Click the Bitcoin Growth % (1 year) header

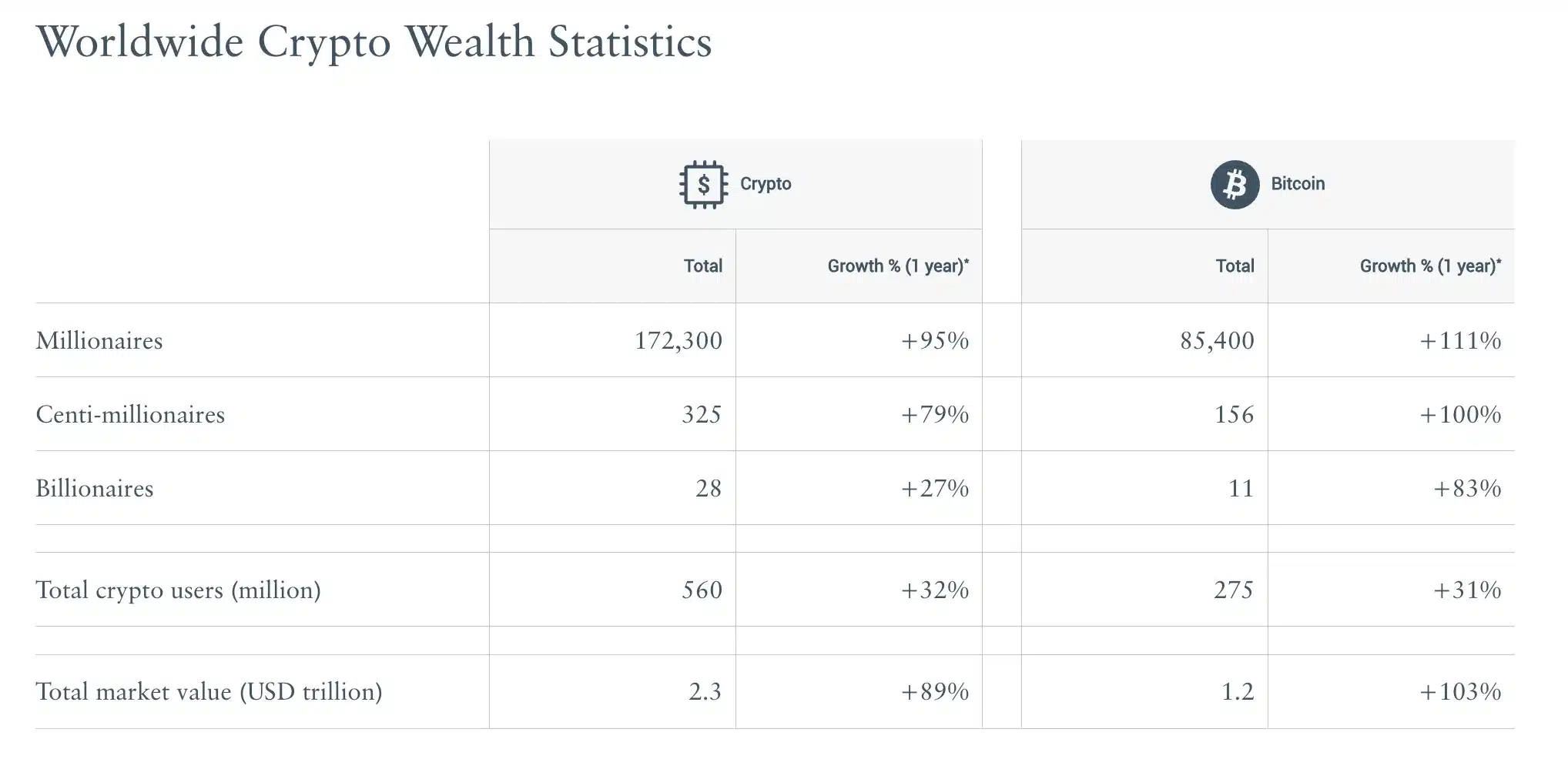point(1429,266)
